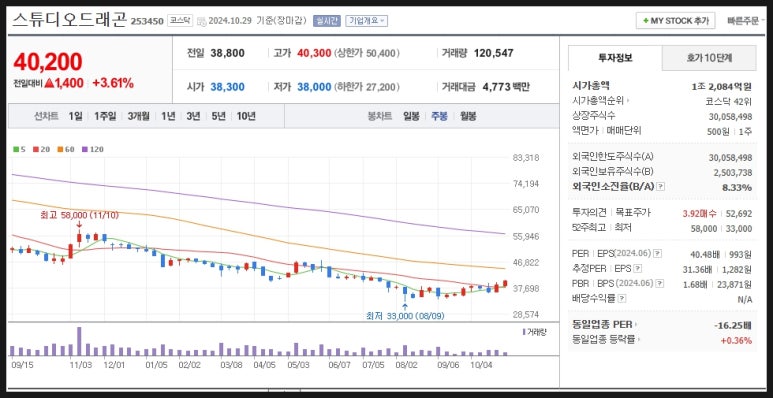
Task: Click the 전일 value 38,800
Action: [227, 53]
